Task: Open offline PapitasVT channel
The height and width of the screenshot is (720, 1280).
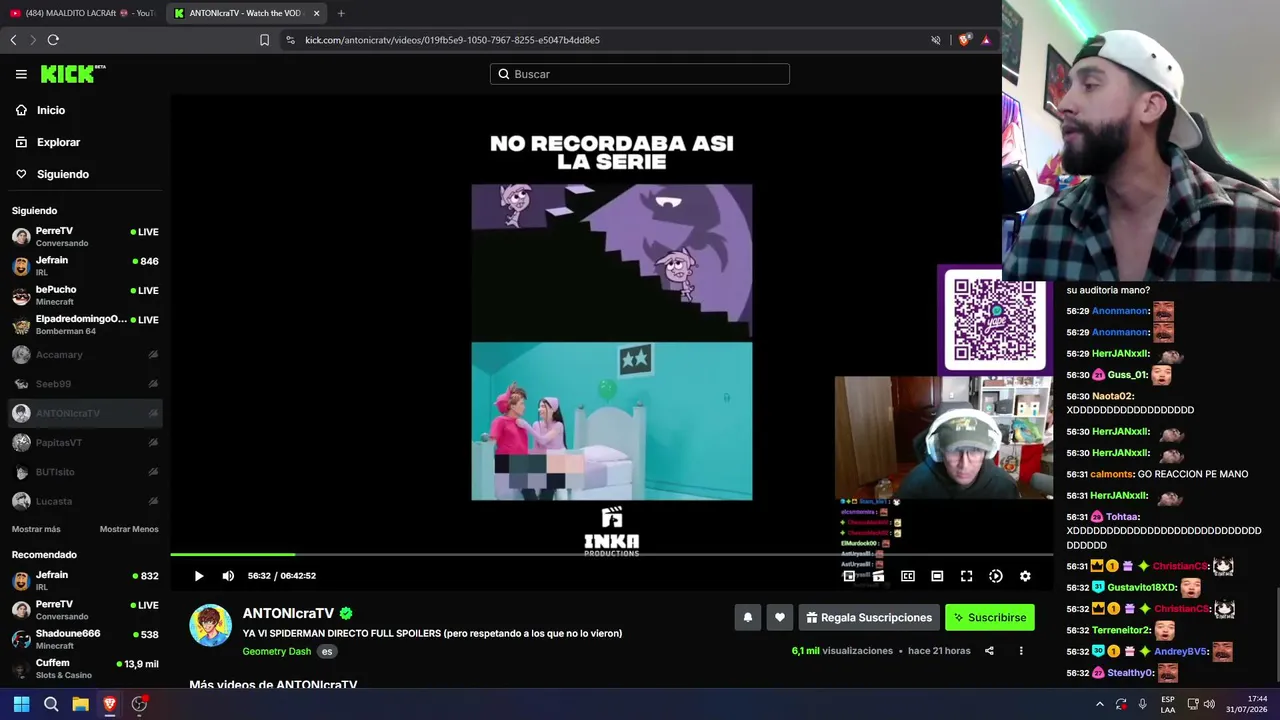Action: pyautogui.click(x=85, y=442)
